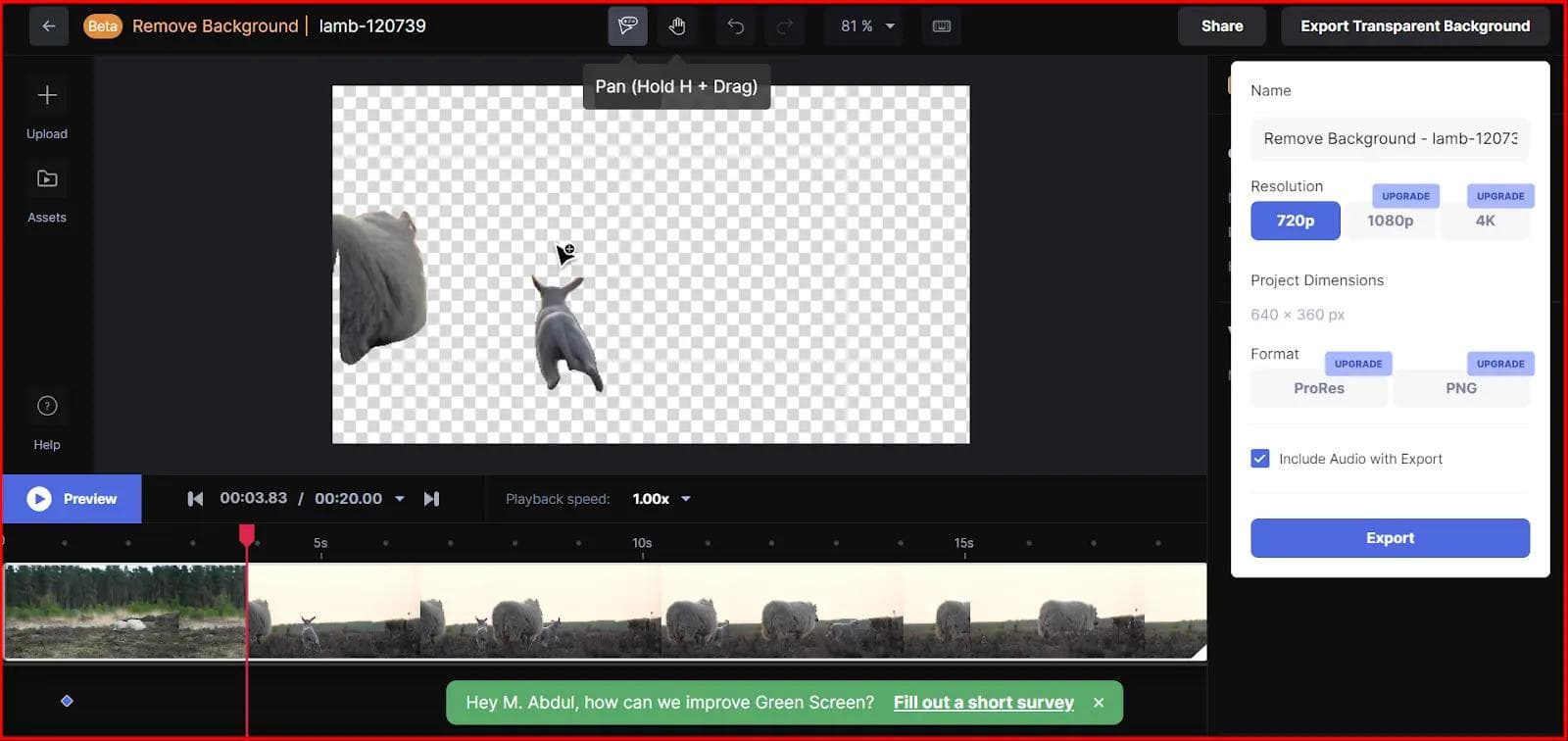Click the red playhead timeline marker

click(247, 534)
